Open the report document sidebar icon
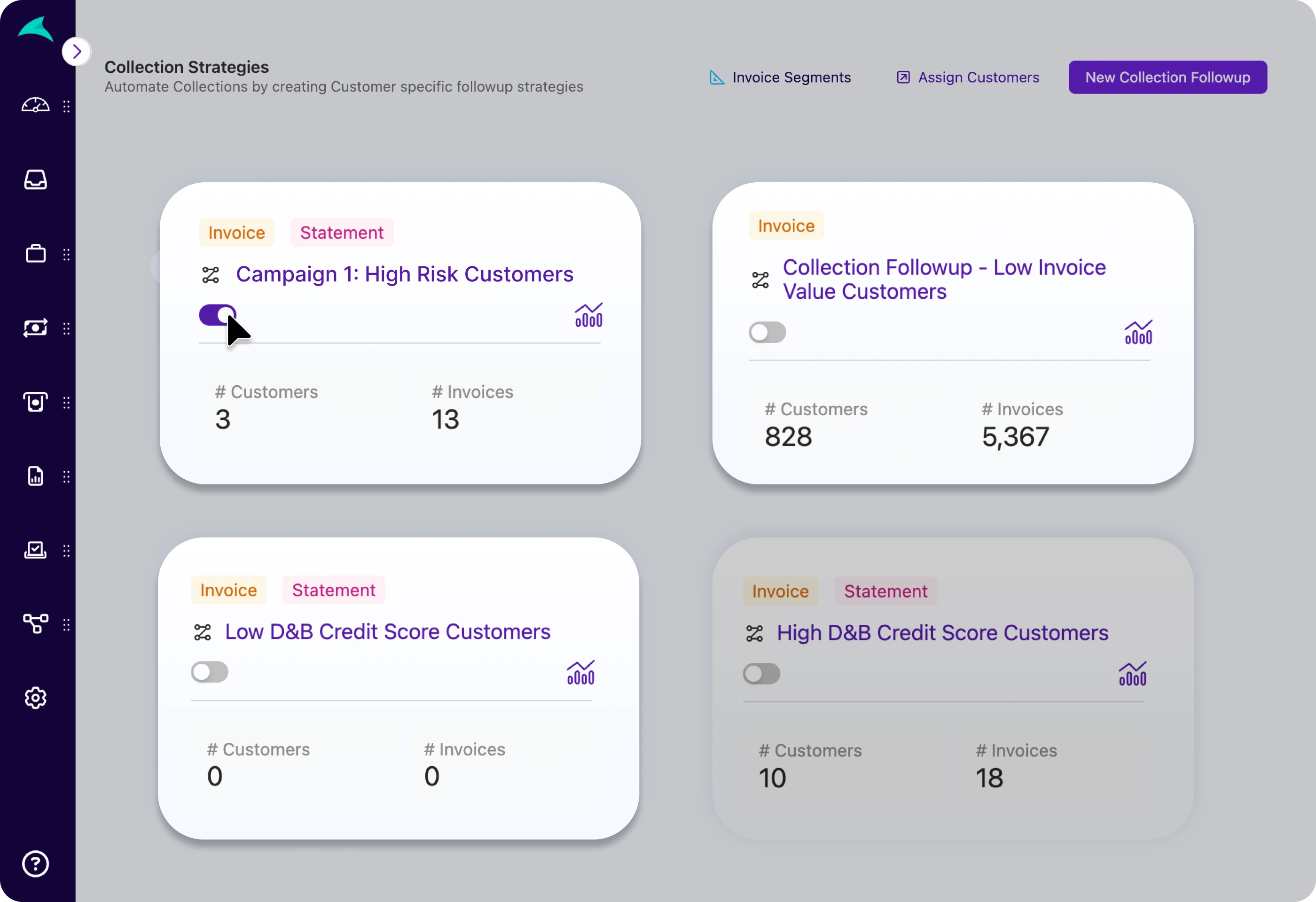 [x=35, y=476]
